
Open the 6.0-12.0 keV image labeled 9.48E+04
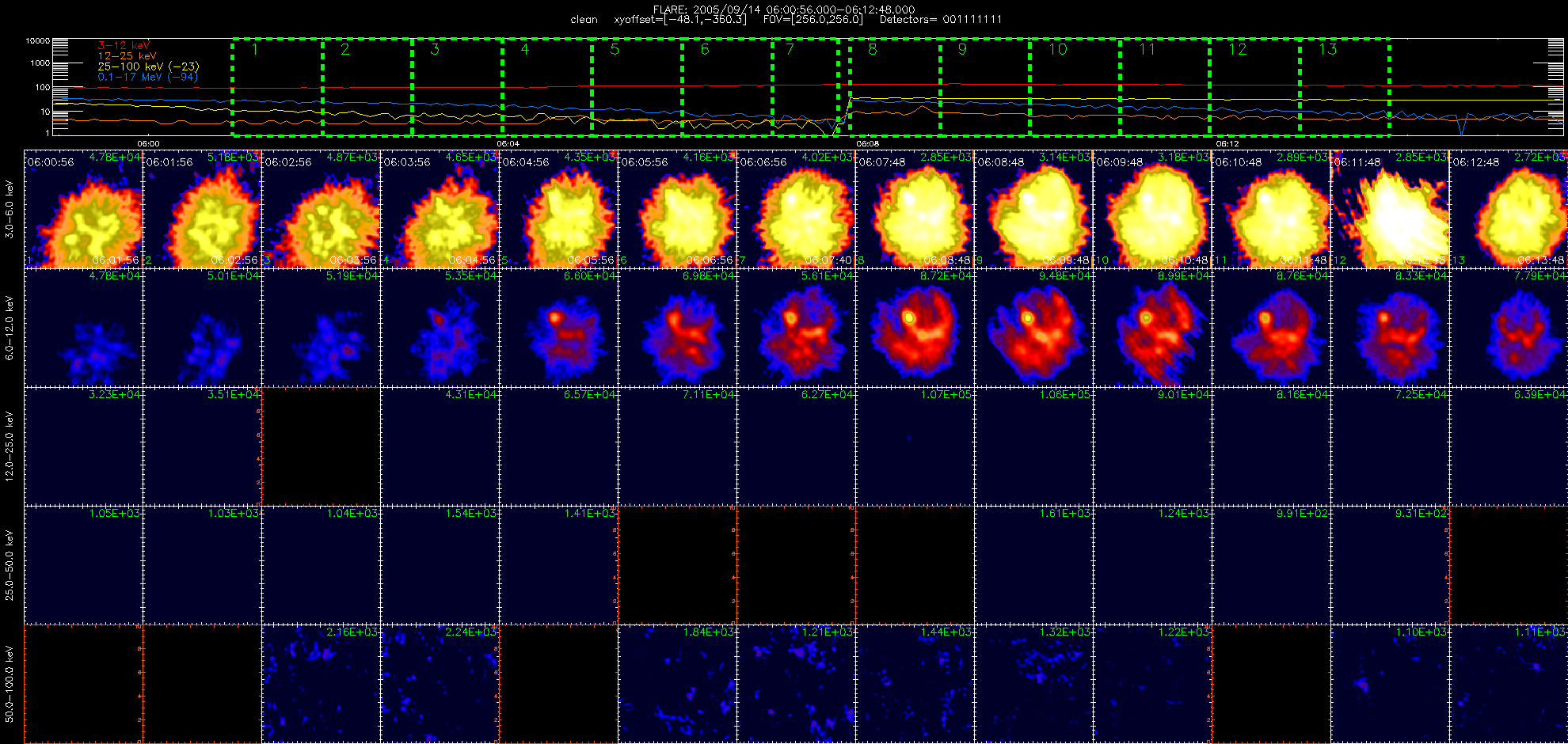click(1034, 328)
